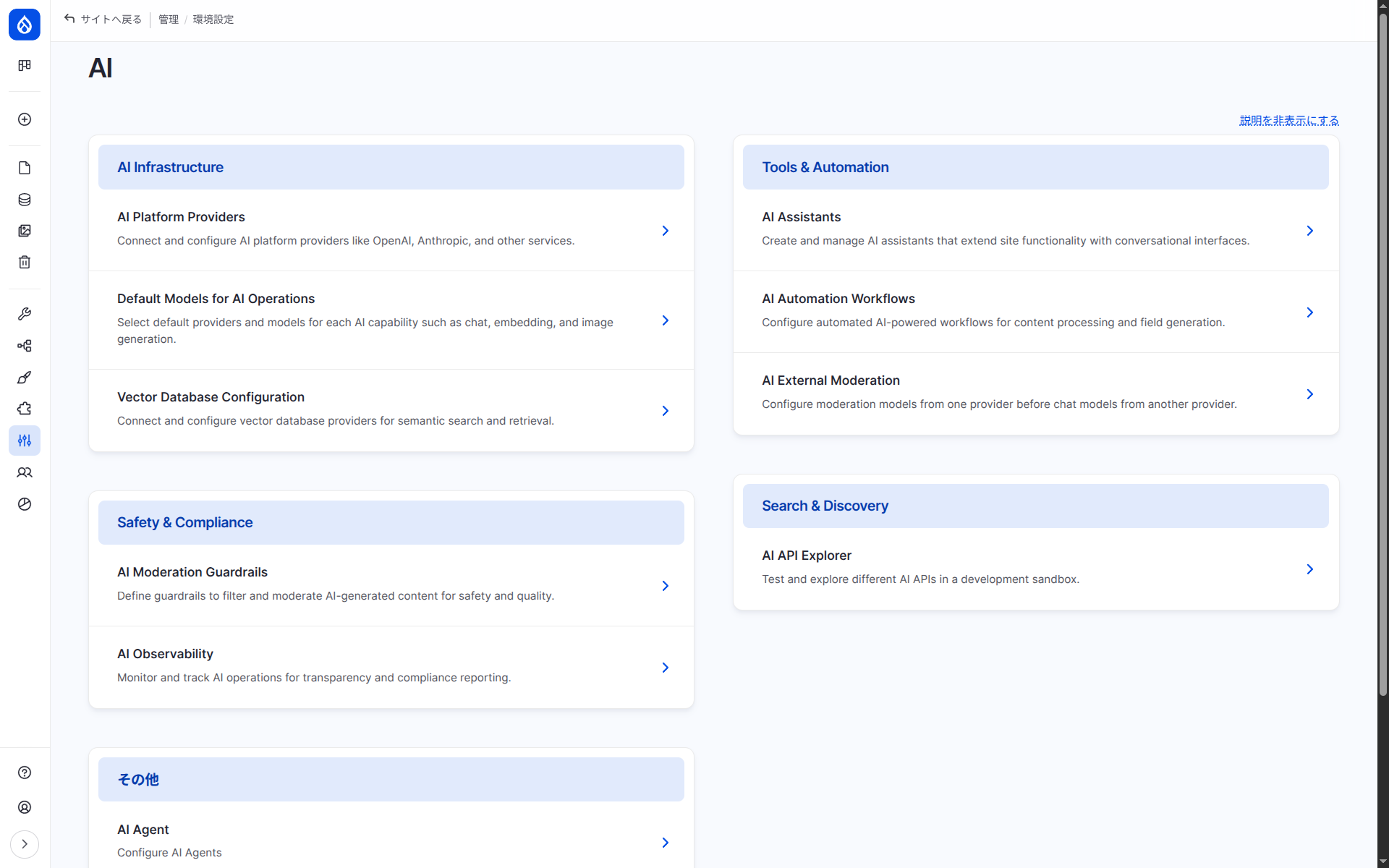Image resolution: width=1389 pixels, height=868 pixels.
Task: Click the Drupal droplet logo icon
Action: (25, 25)
